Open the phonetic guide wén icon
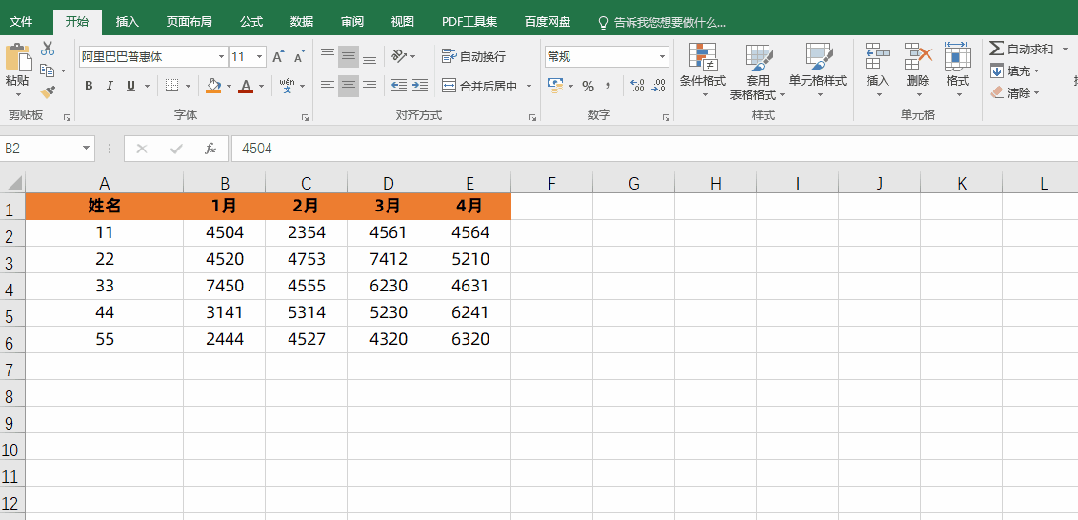The height and width of the screenshot is (520, 1078). [x=287, y=86]
